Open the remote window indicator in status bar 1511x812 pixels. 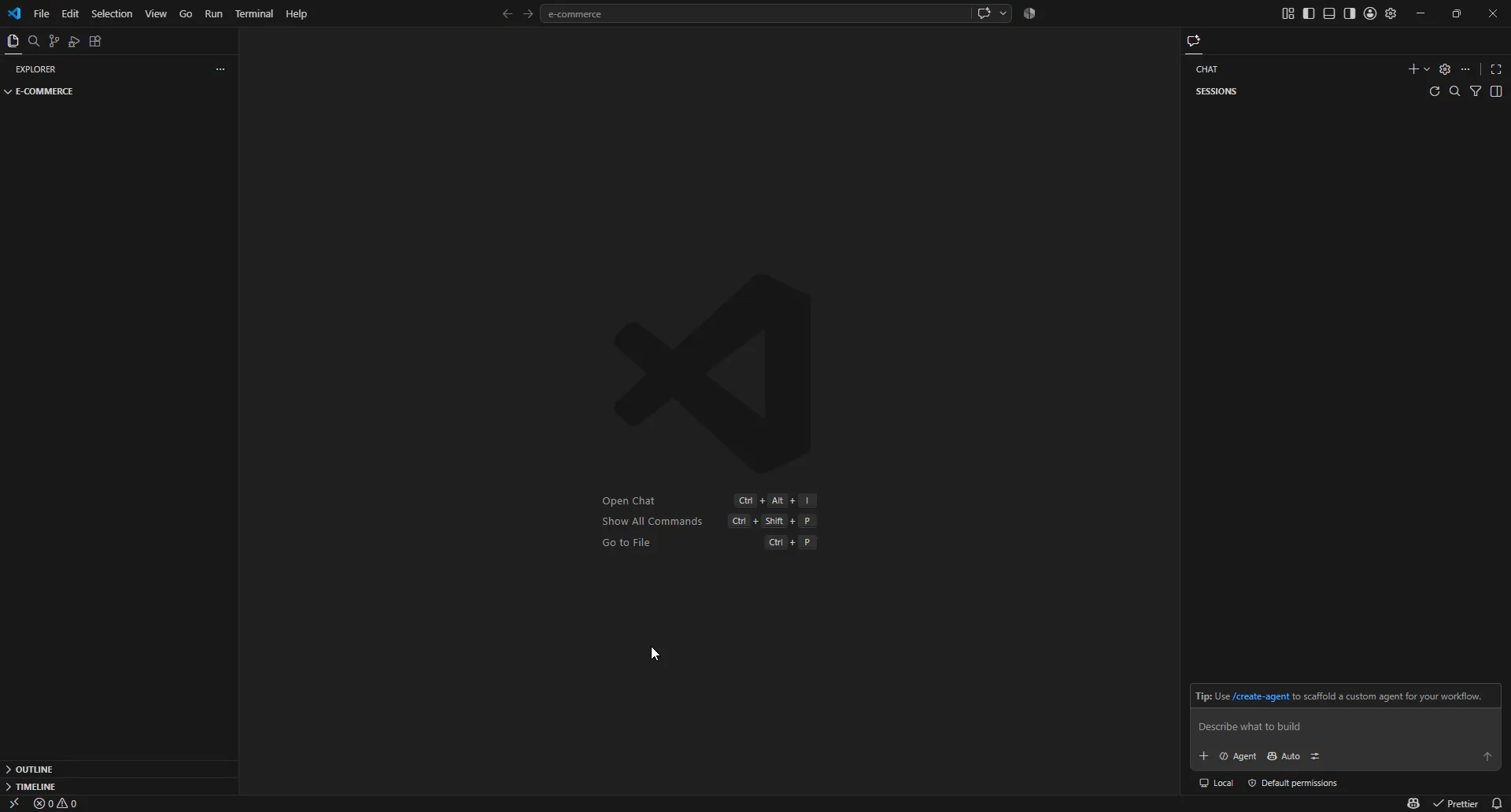pyautogui.click(x=13, y=803)
